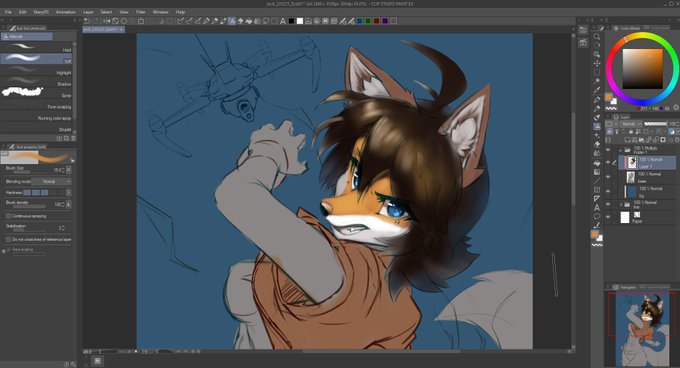The height and width of the screenshot is (368, 680).
Task: Collapse the Folder 1 layer folder
Action: (x=621, y=150)
